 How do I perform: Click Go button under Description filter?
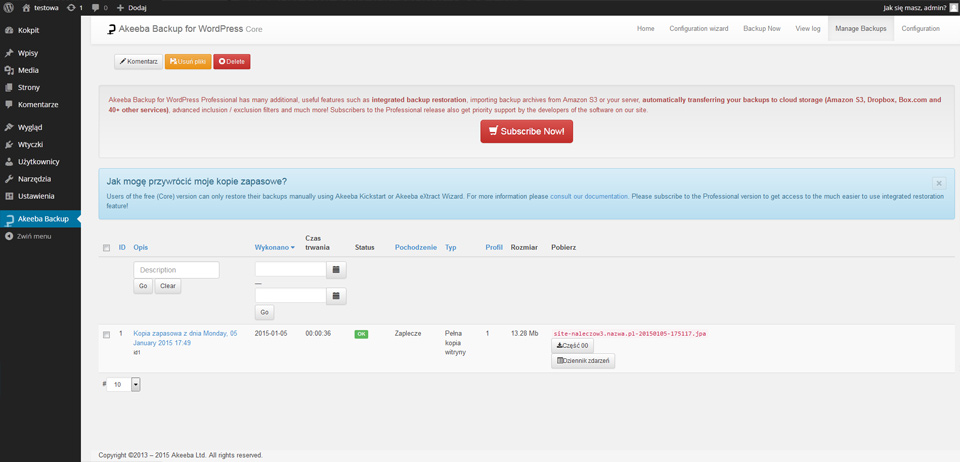(143, 286)
